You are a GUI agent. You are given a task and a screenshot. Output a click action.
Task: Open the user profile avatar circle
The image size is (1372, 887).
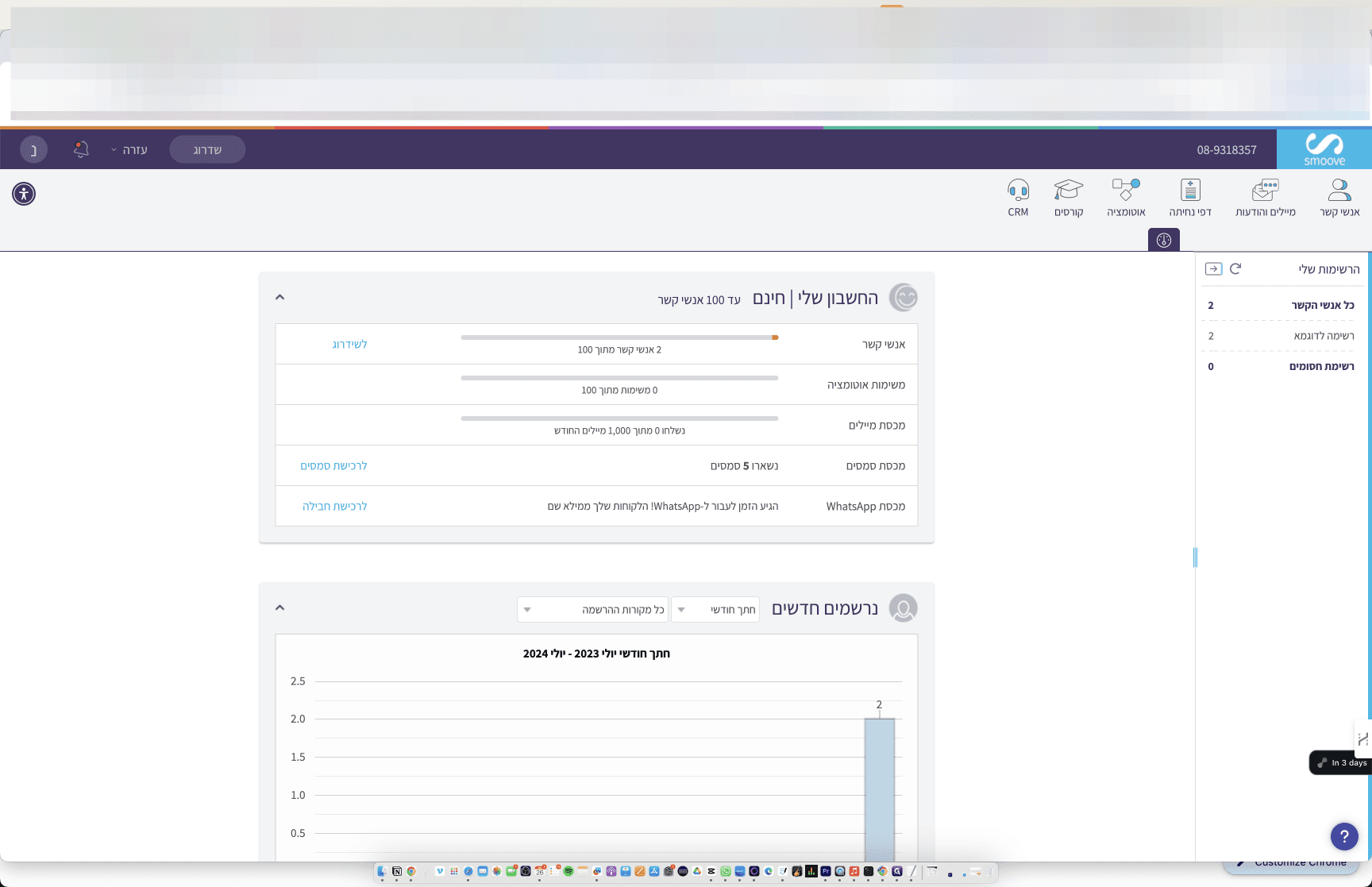(x=33, y=149)
